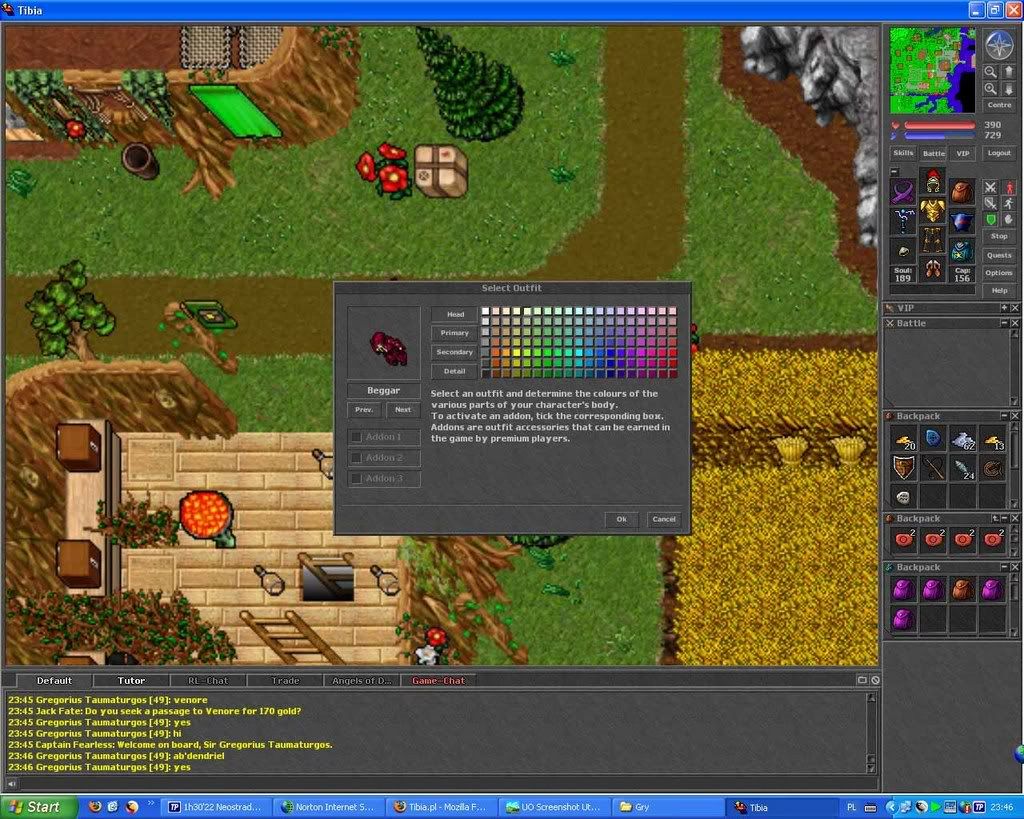1024x819 pixels.
Task: Cancel the Select Outfit dialog
Action: [664, 519]
